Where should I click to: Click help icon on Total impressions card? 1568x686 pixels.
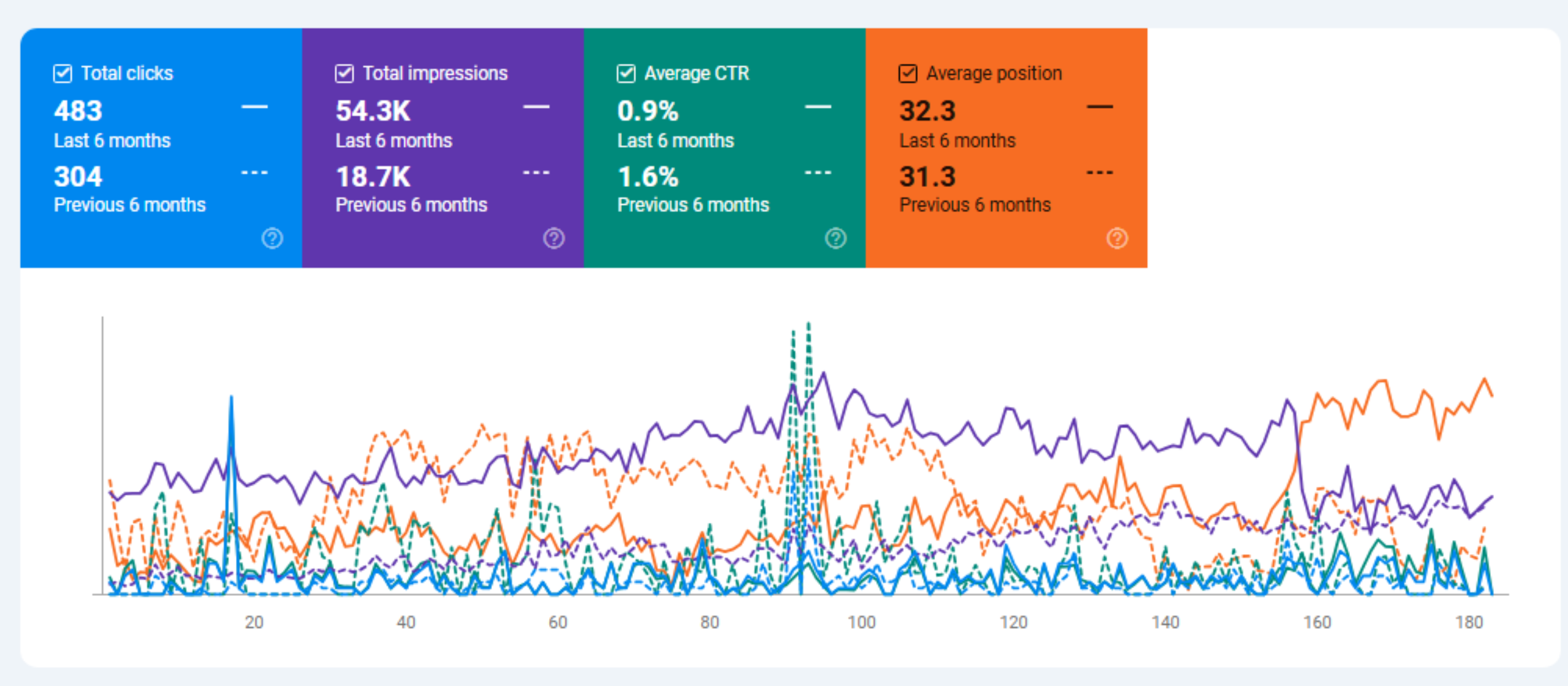point(554,238)
